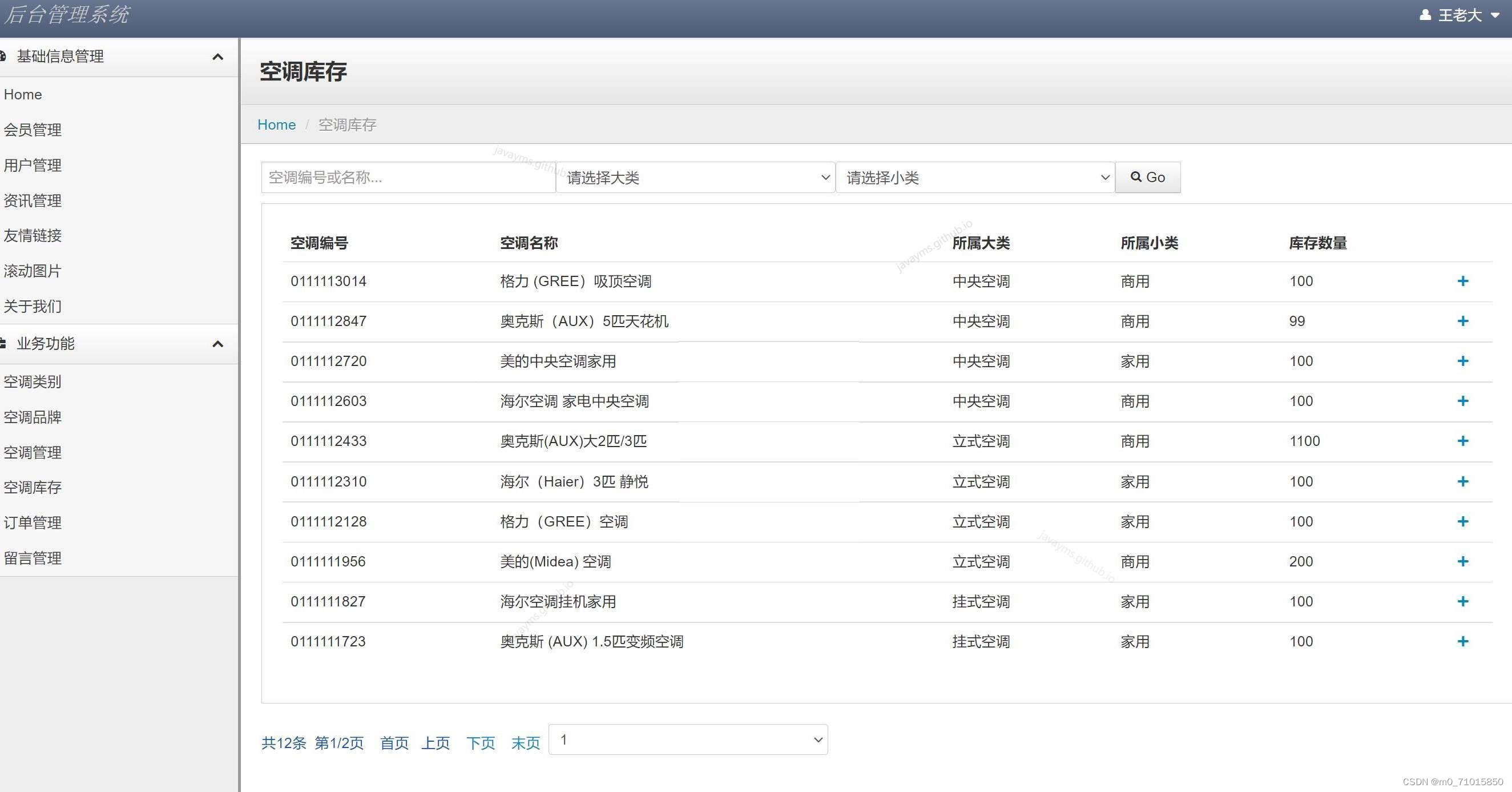Select cell 奥克斯(AUX)大2匹/3匹

click(x=574, y=441)
